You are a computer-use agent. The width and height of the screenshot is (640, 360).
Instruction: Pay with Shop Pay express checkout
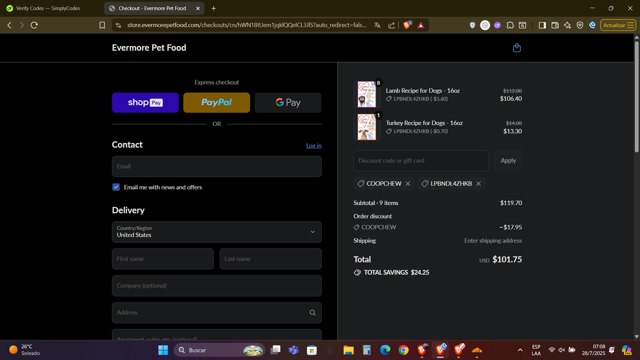(x=145, y=102)
